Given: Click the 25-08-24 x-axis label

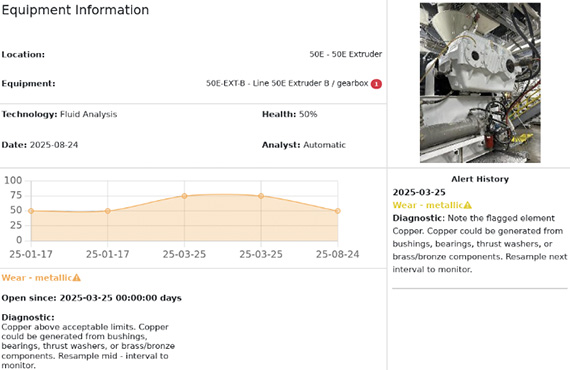Looking at the screenshot, I should coord(337,254).
